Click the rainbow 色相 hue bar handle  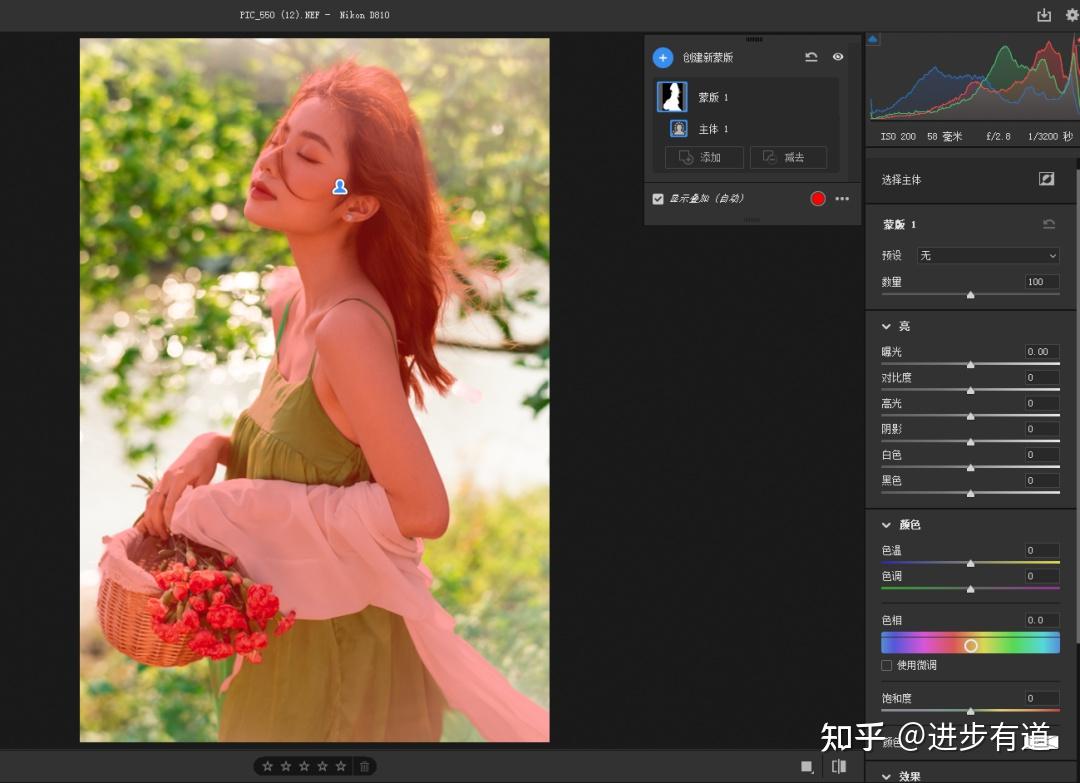pyautogui.click(x=970, y=645)
